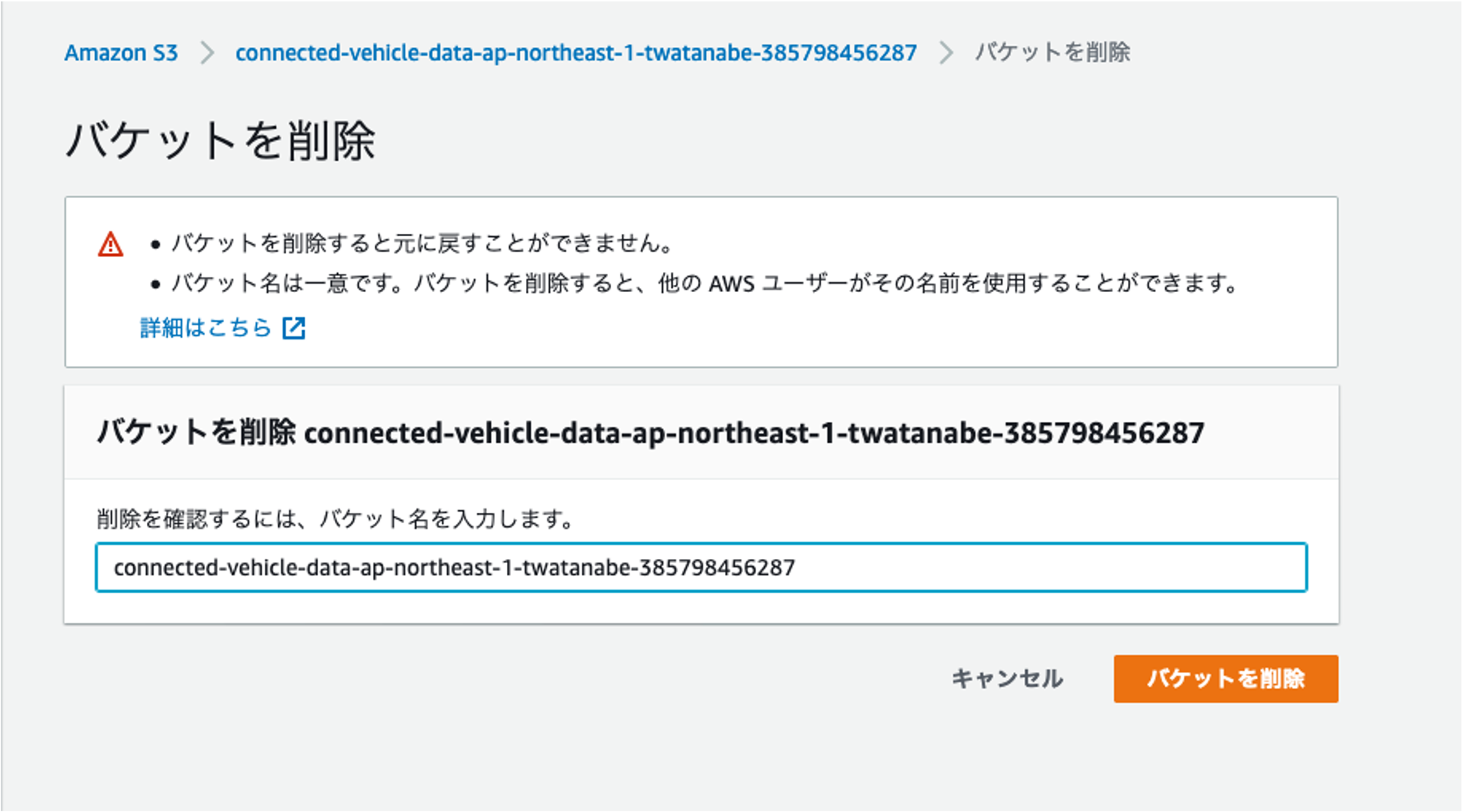Click the panel header with the bucket name
Image resolution: width=1462 pixels, height=812 pixels.
[x=650, y=433]
